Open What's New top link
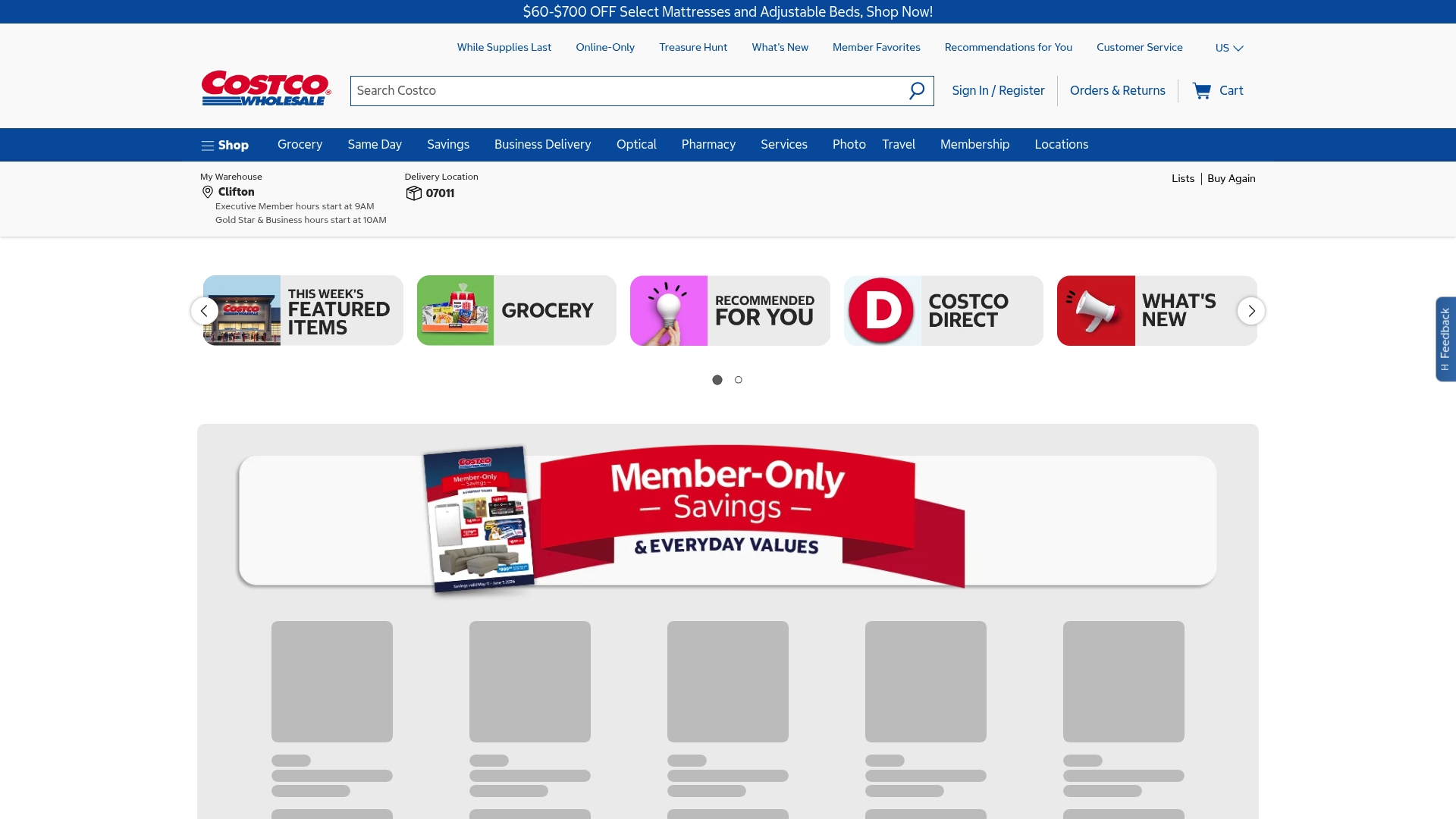This screenshot has width=1456, height=819. coord(780,47)
